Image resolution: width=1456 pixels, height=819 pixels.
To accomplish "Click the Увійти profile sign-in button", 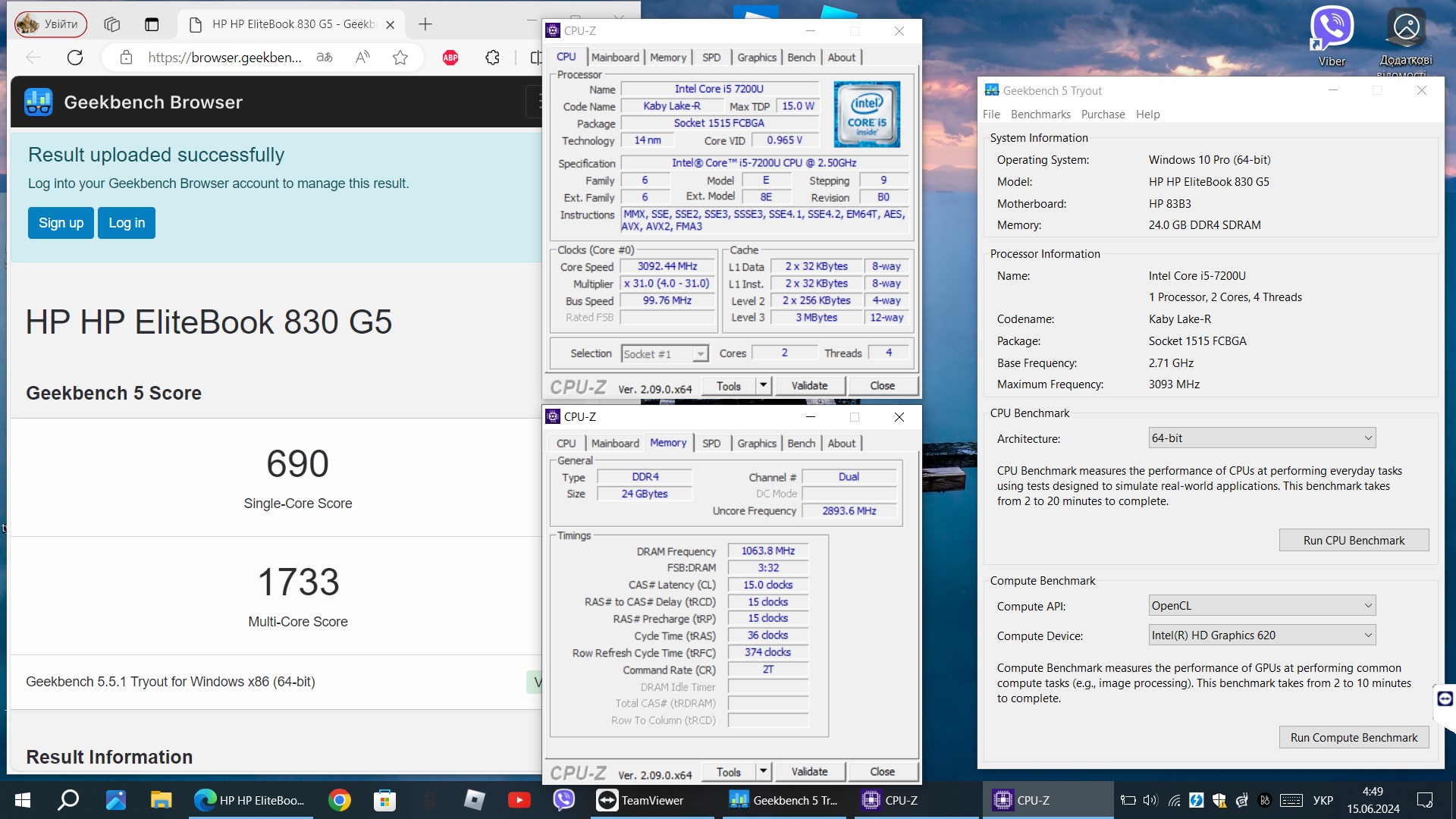I will click(51, 24).
